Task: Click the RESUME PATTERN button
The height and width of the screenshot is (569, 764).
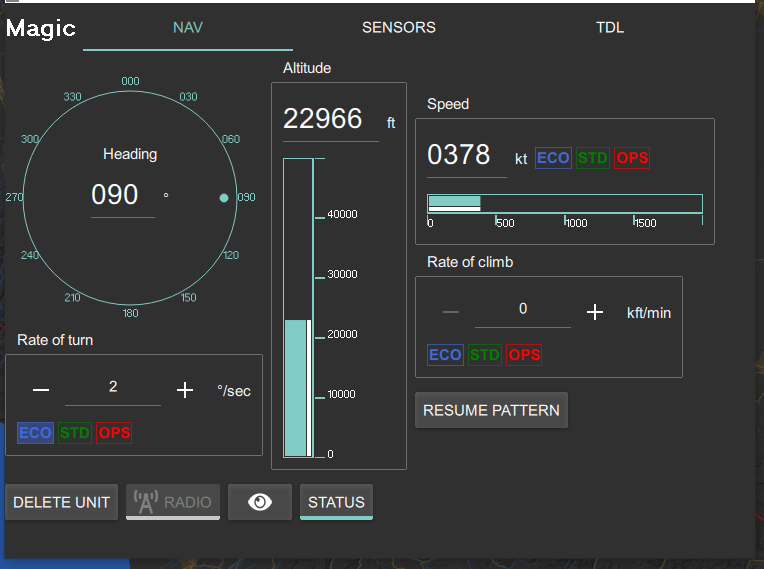Action: [x=491, y=410]
